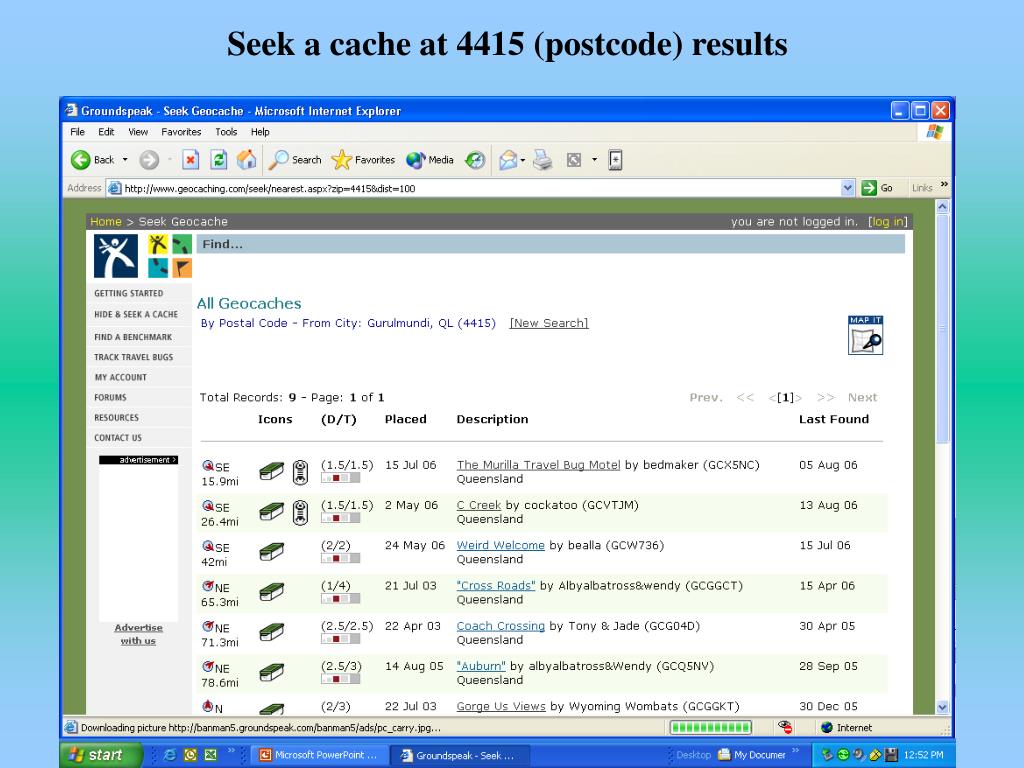Click the Advertise with us link
The image size is (1024, 768).
click(x=138, y=634)
